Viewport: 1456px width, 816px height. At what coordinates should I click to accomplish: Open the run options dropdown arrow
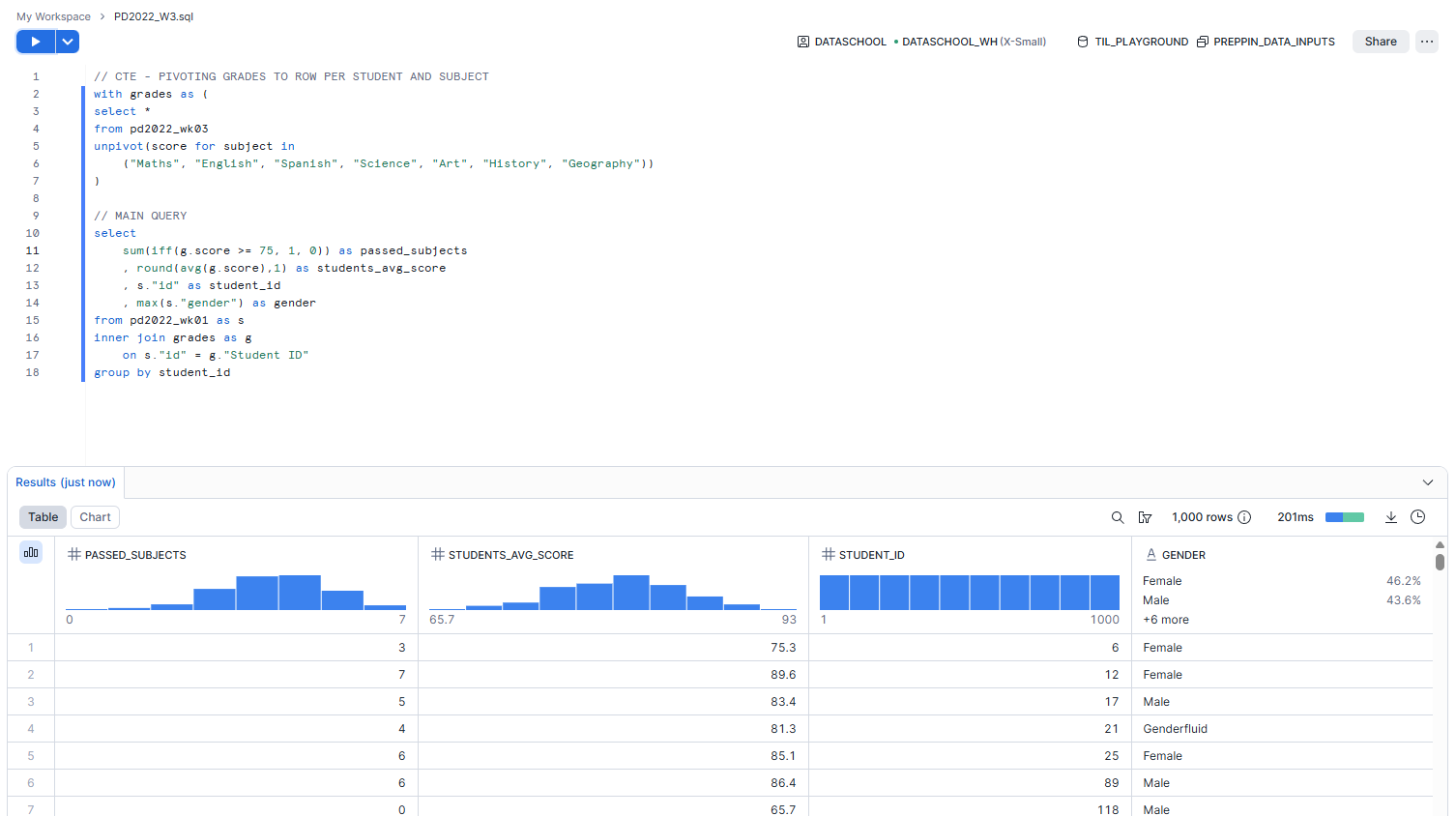coord(68,42)
